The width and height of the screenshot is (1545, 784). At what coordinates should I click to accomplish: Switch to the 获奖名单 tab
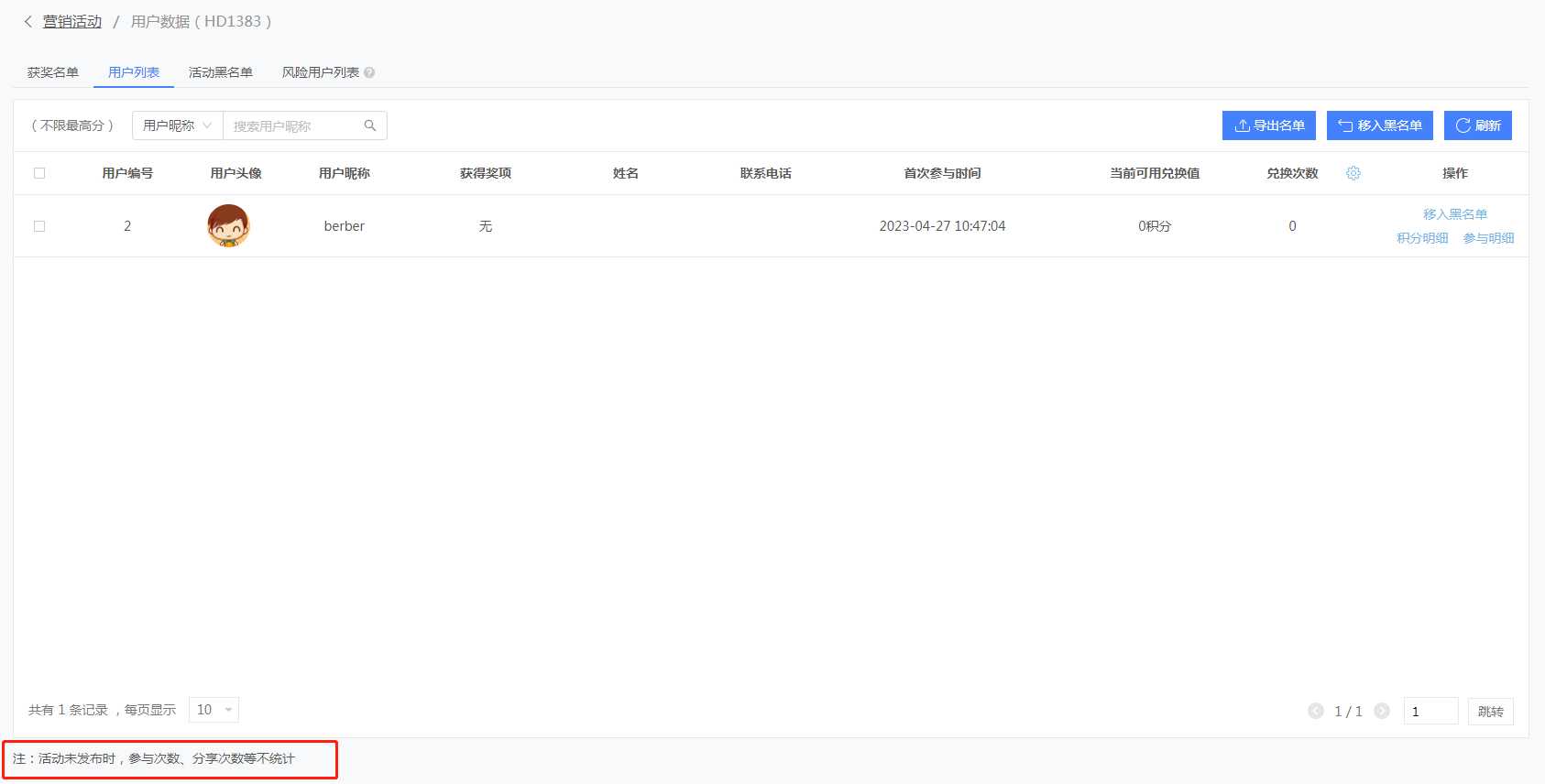click(x=53, y=72)
